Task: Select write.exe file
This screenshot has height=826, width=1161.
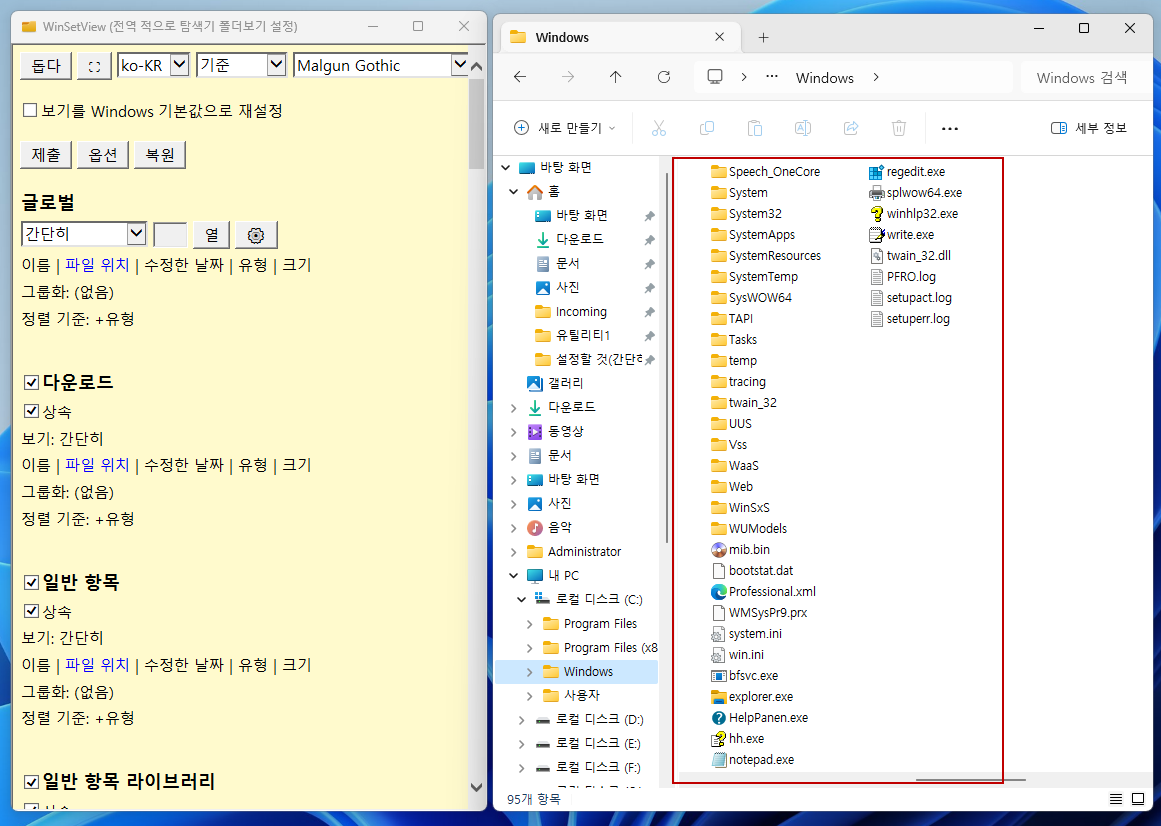Action: click(x=901, y=235)
